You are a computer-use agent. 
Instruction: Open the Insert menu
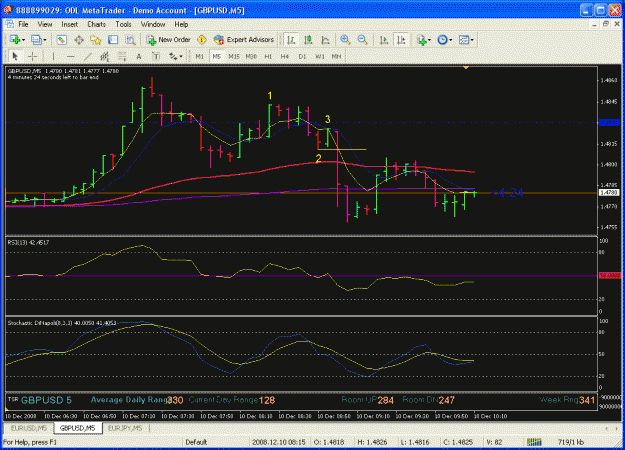(69, 24)
